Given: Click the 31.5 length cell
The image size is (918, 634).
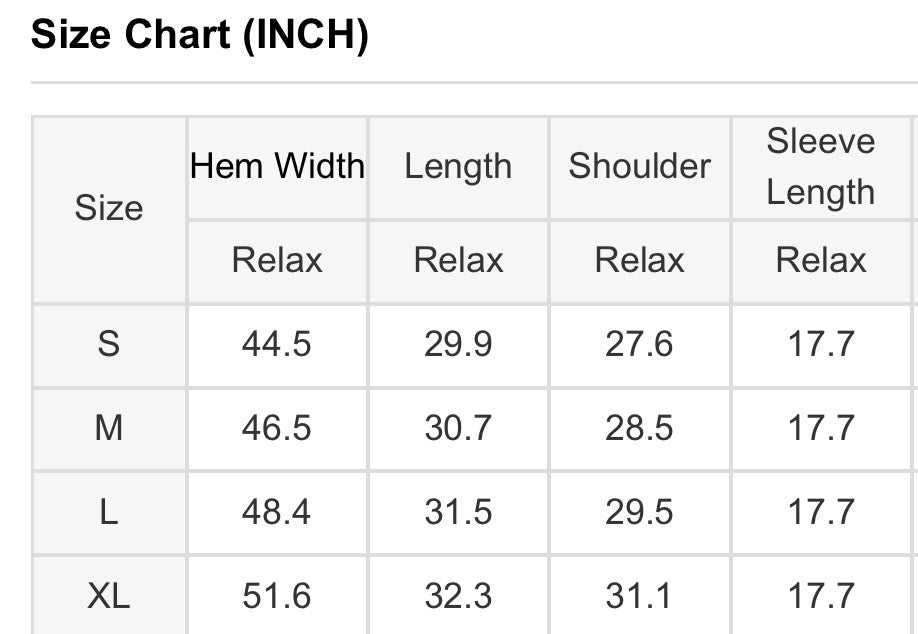Looking at the screenshot, I should [458, 512].
